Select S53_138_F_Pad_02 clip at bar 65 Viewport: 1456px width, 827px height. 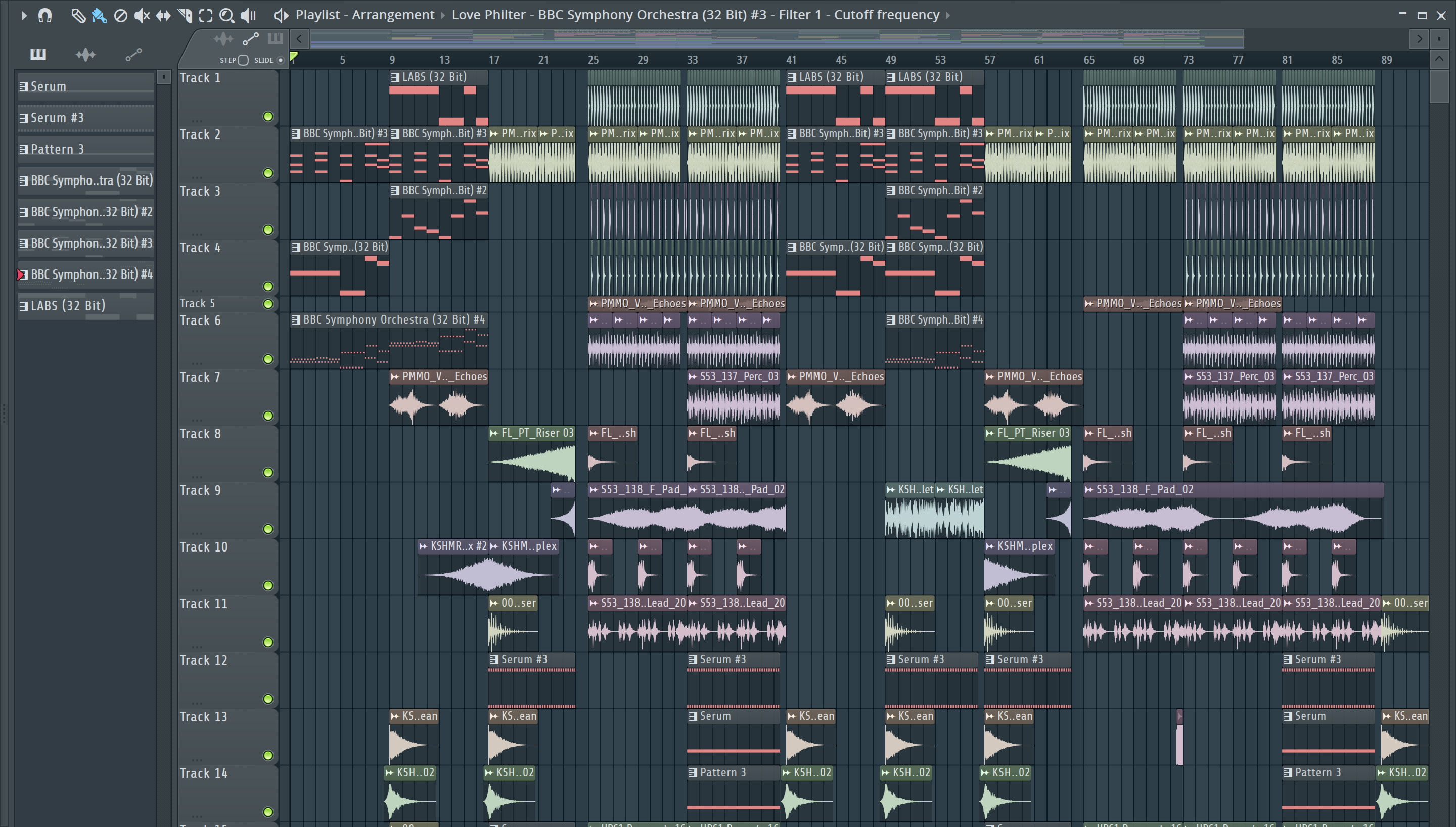click(1234, 510)
